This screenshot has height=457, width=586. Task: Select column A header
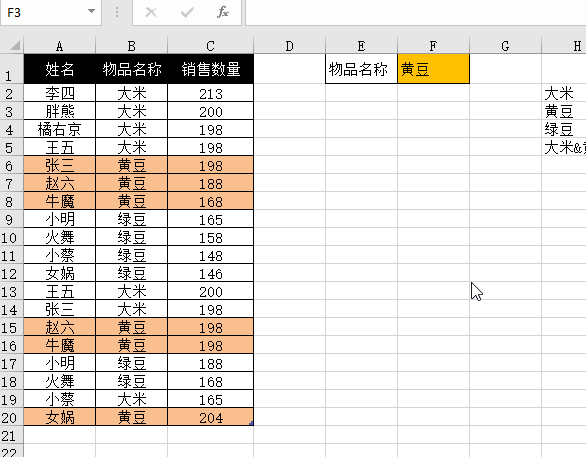60,46
